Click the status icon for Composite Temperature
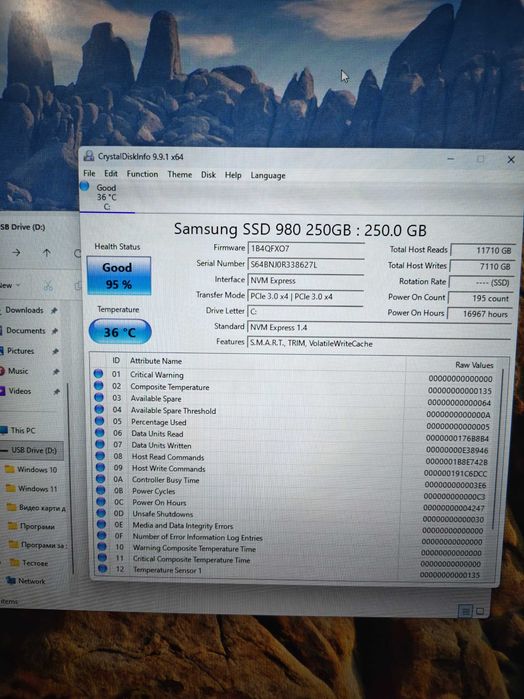 tap(99, 386)
